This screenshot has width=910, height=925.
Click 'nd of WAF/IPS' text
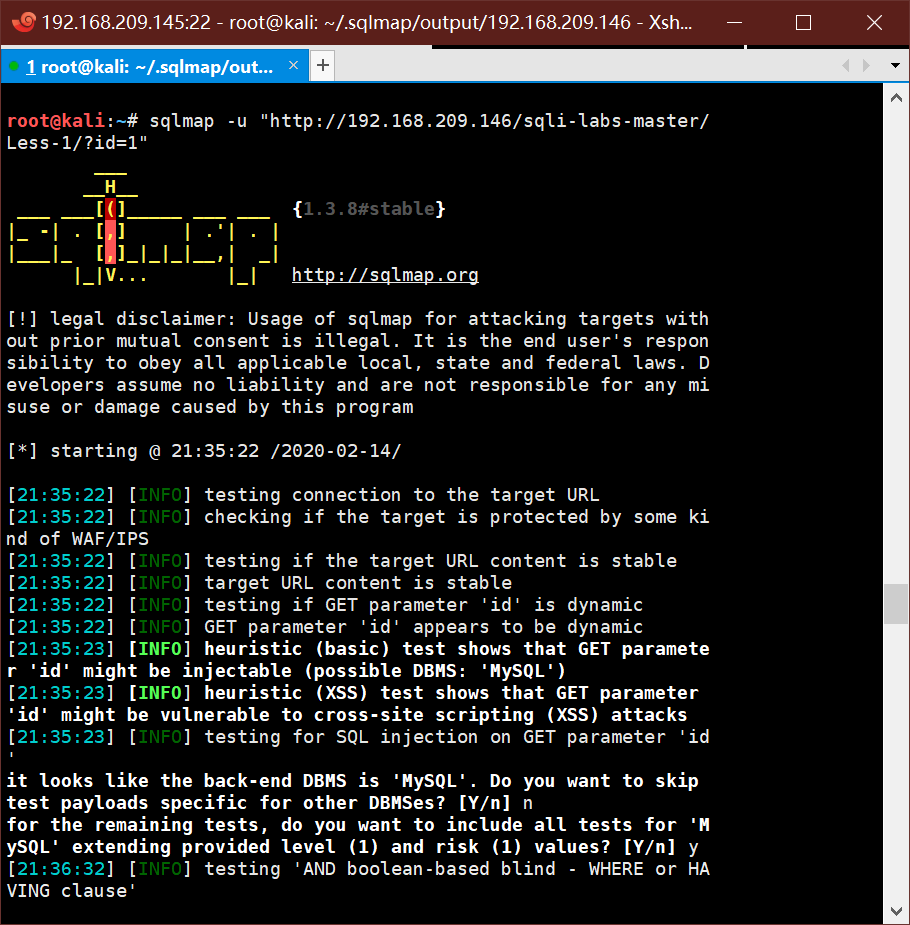pos(77,539)
